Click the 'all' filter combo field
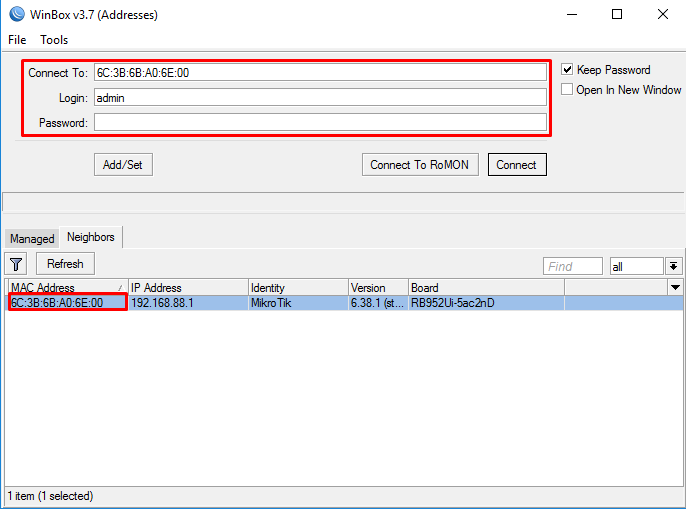The image size is (686, 509). [637, 266]
